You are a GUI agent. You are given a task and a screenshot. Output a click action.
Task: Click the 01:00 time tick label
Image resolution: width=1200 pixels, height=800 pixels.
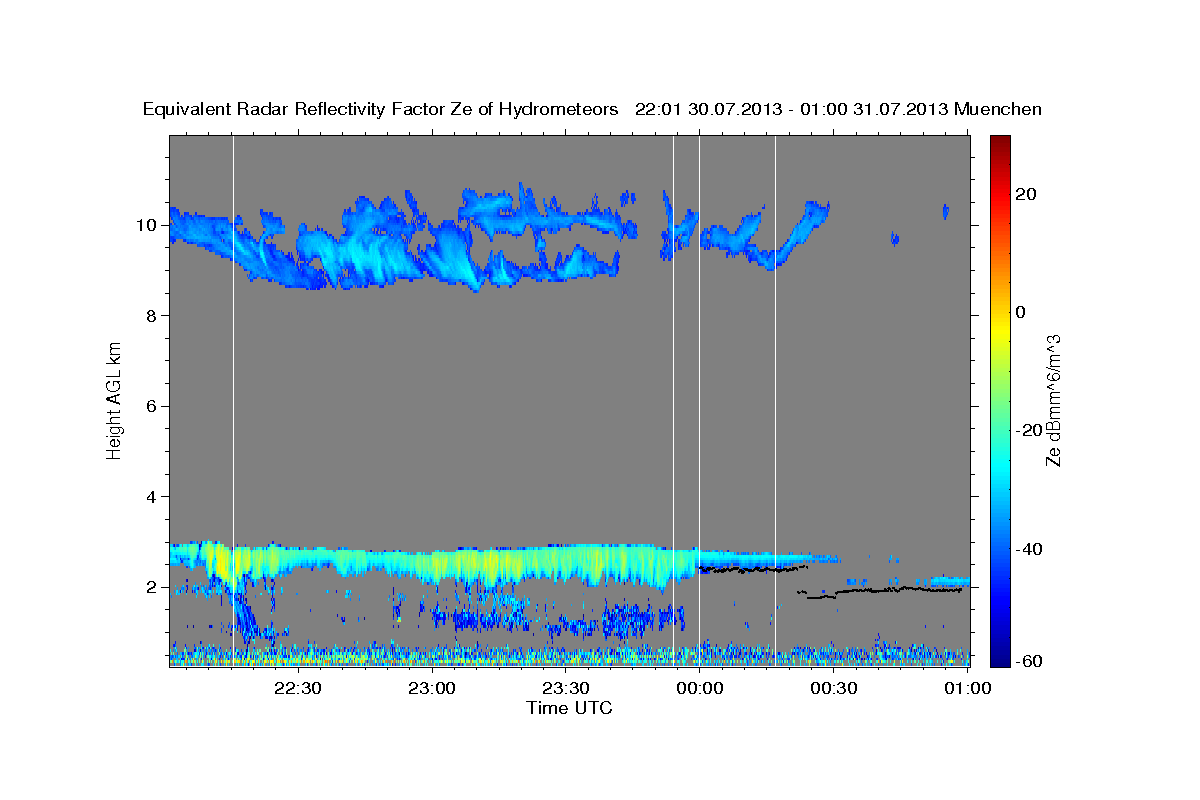(967, 688)
